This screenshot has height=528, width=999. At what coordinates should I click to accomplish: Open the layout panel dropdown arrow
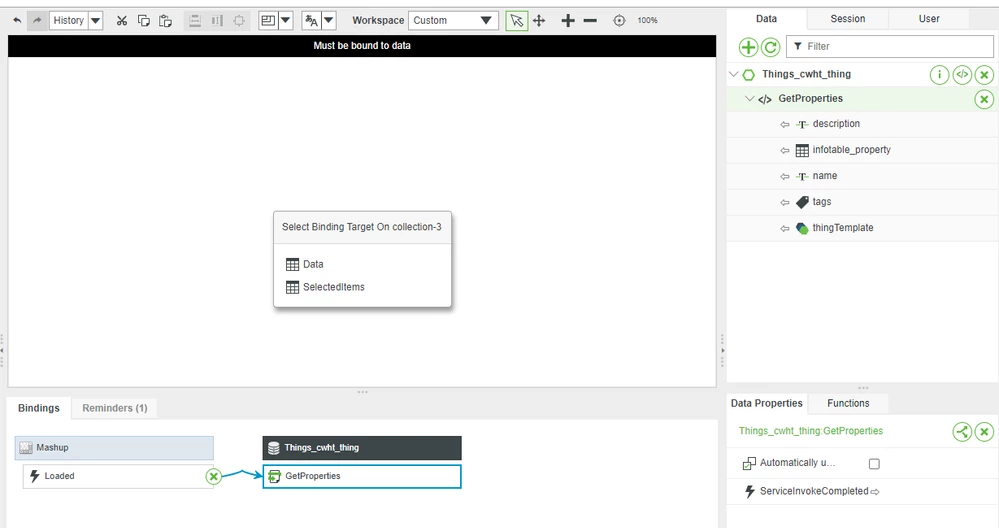click(285, 20)
